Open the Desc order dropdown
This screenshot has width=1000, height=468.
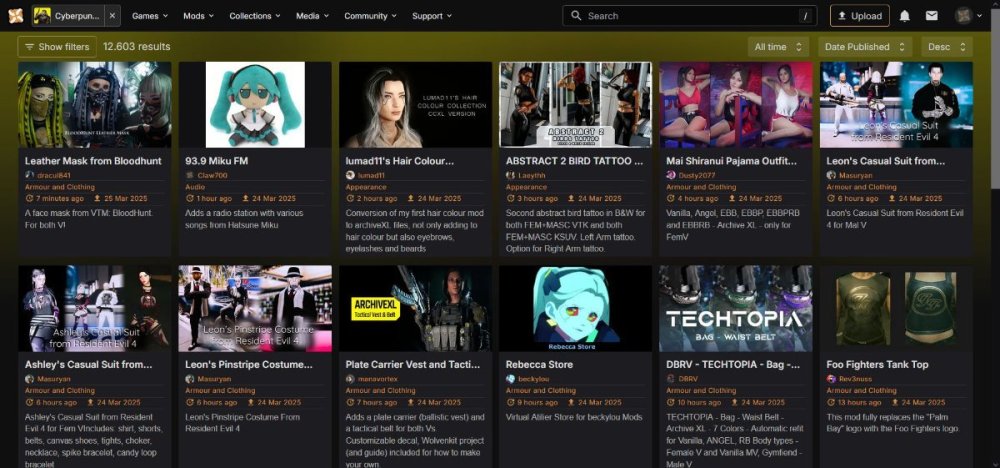click(x=946, y=47)
